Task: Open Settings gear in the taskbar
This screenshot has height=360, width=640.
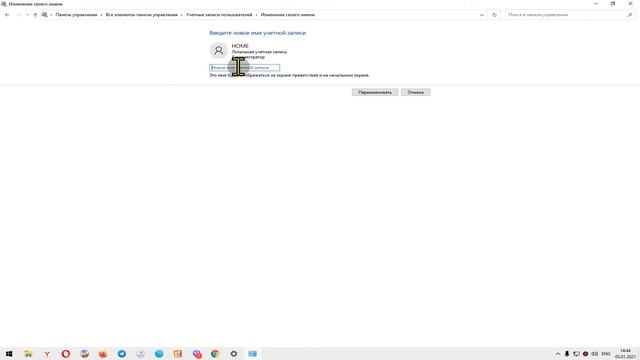Action: 233,353
